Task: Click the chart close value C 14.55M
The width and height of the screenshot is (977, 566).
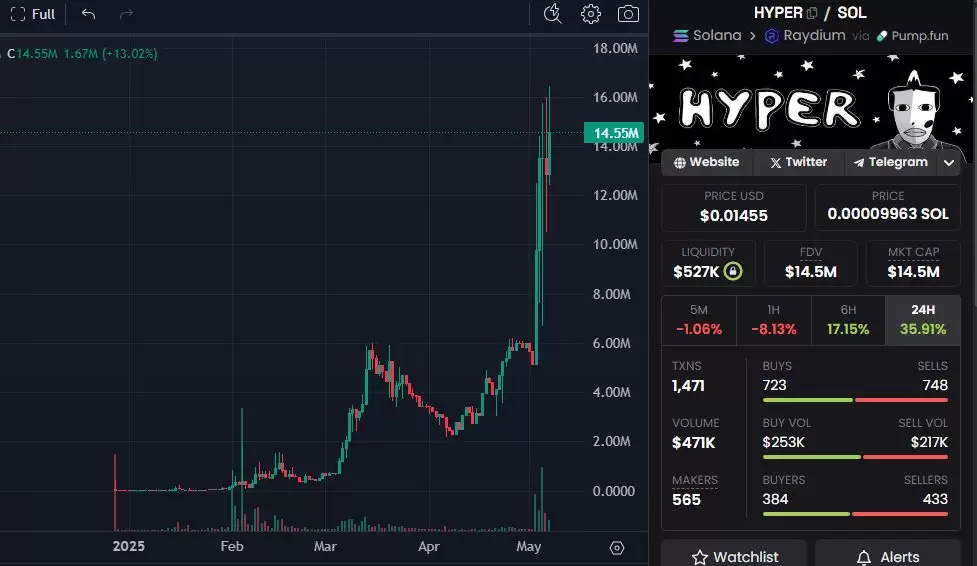Action: coord(32,54)
